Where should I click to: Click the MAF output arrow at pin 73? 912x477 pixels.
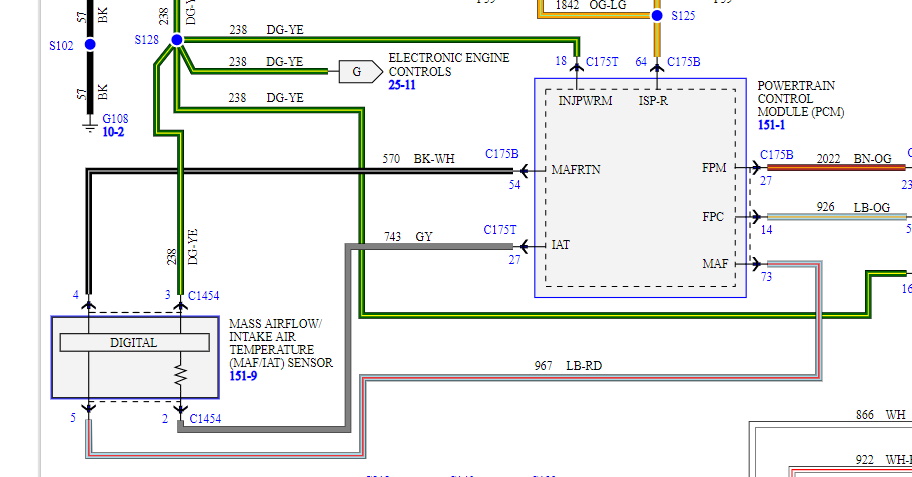(756, 264)
